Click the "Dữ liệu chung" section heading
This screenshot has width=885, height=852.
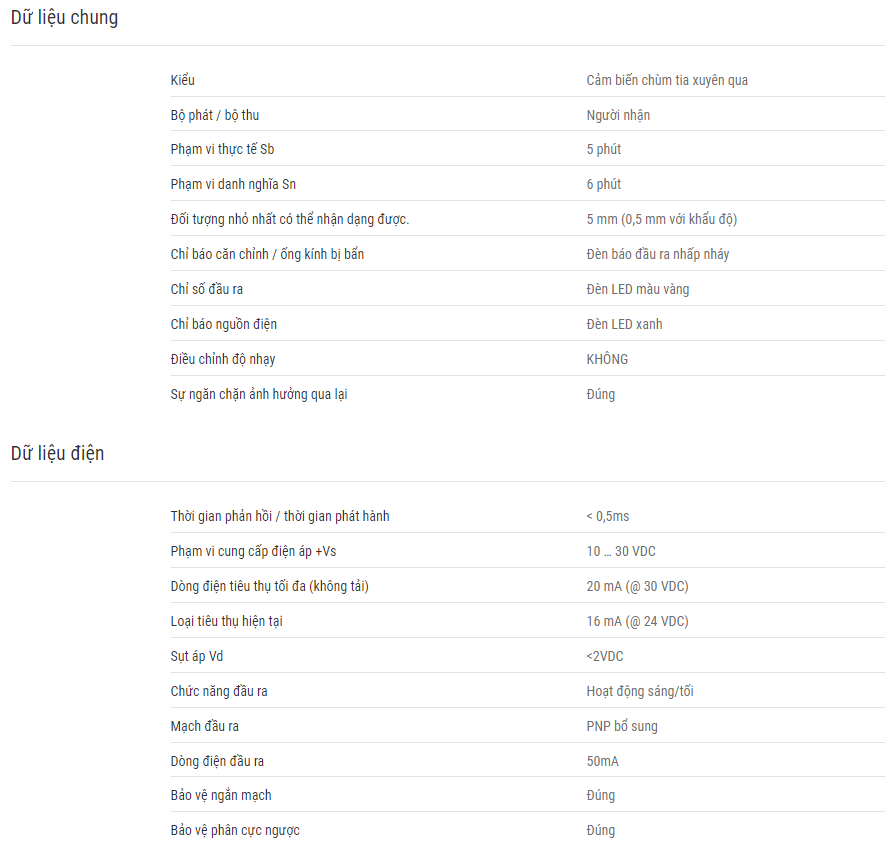[x=64, y=17]
